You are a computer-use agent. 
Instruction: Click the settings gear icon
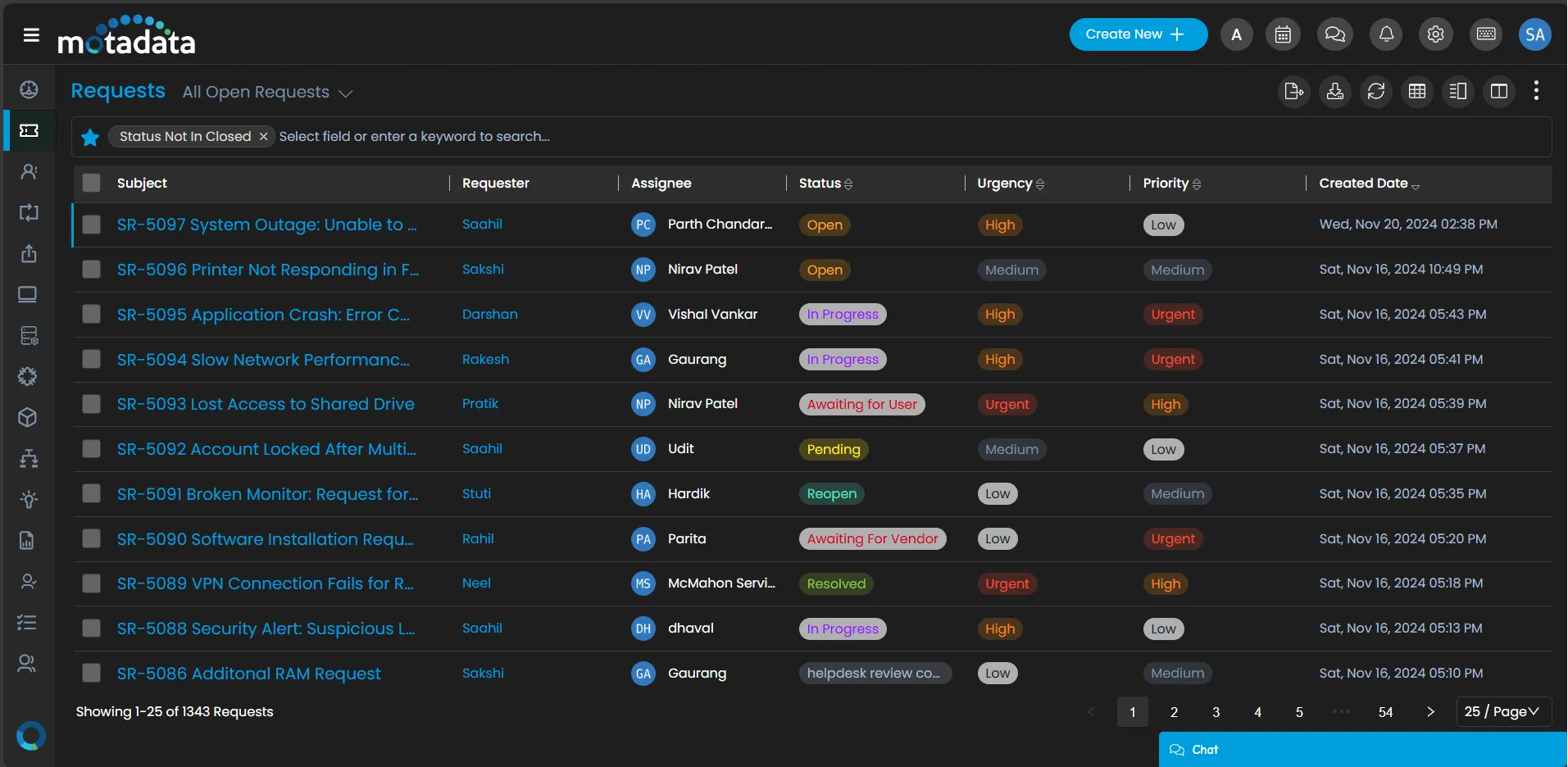[1435, 34]
